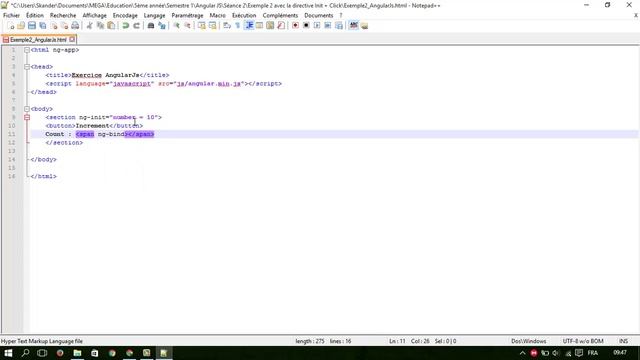Viewport: 640px width, 360px height.
Task: Undo the last edit
Action: [126, 26]
